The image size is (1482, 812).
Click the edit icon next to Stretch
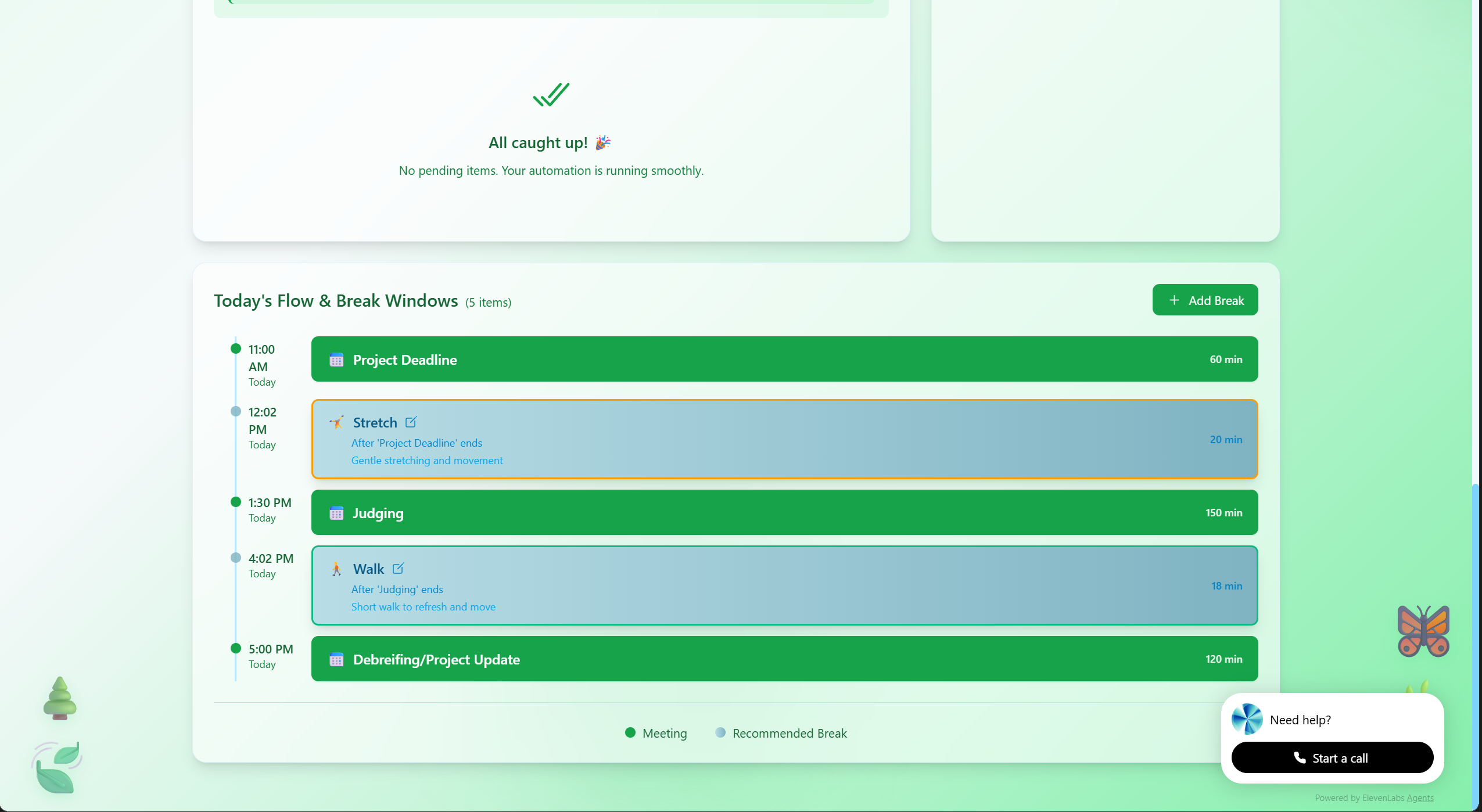[411, 422]
